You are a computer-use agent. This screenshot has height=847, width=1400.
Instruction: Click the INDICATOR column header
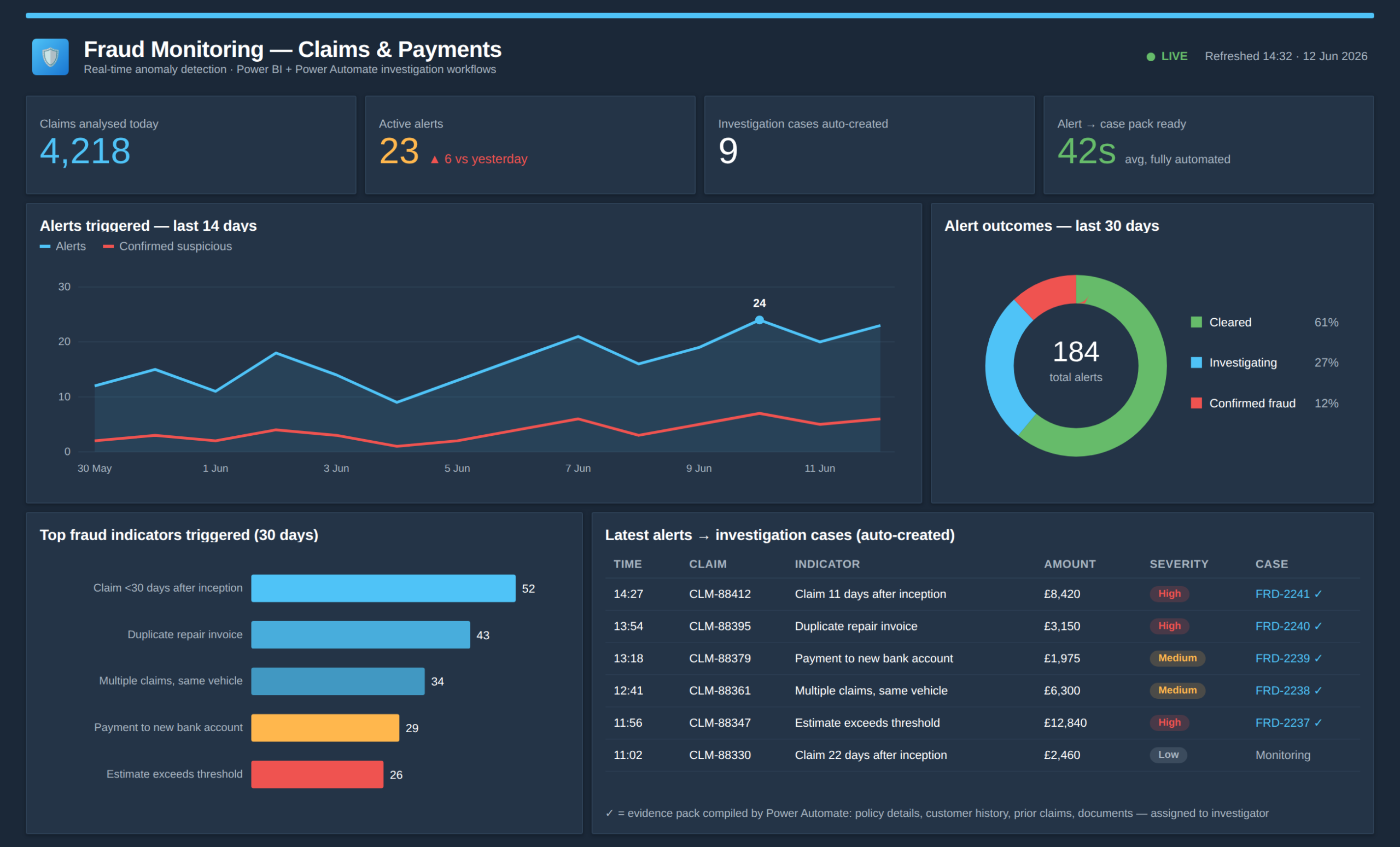(827, 564)
